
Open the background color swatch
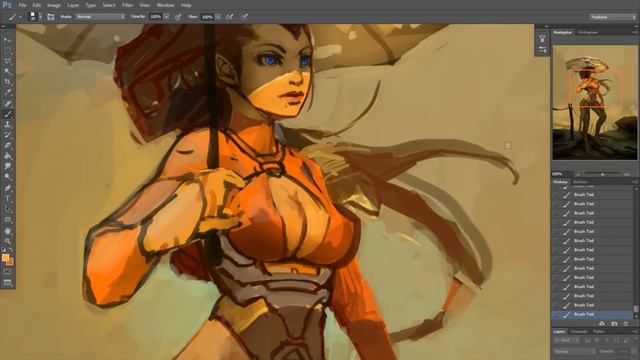coord(10,262)
